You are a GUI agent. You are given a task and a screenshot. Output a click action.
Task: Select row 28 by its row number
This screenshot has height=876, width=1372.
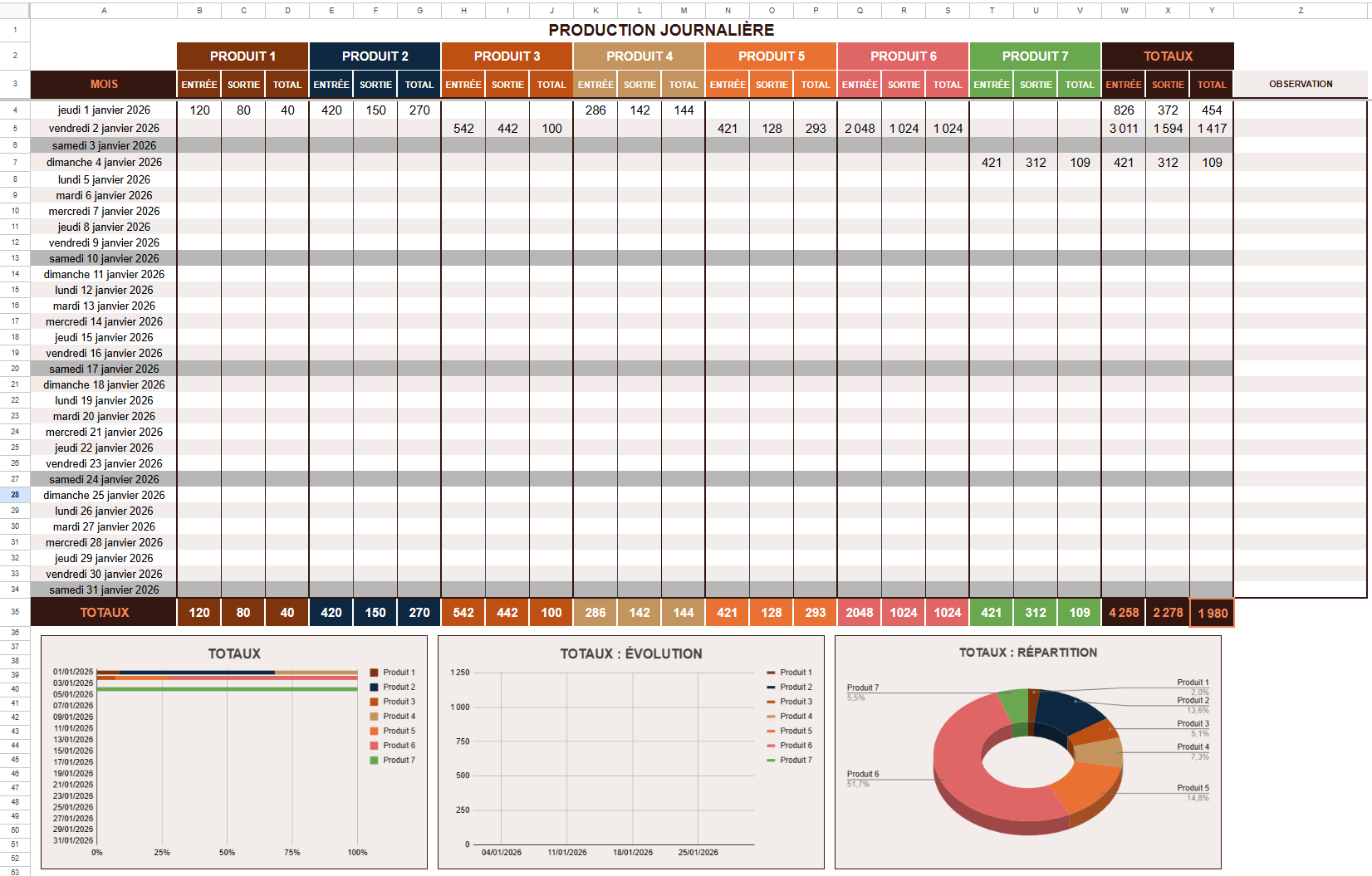coord(15,495)
